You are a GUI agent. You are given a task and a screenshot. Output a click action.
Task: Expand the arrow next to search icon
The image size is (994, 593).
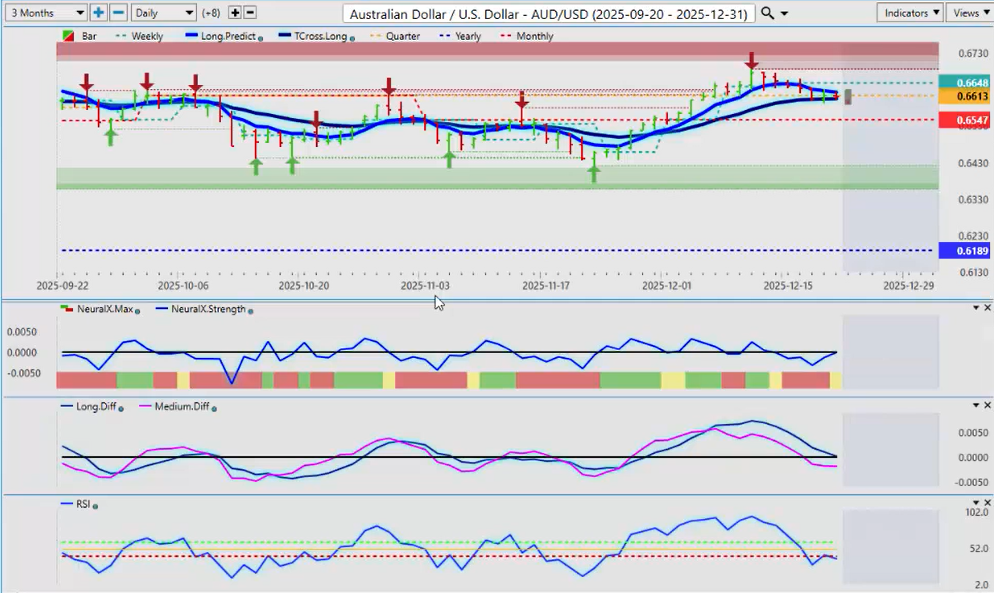pyautogui.click(x=784, y=13)
